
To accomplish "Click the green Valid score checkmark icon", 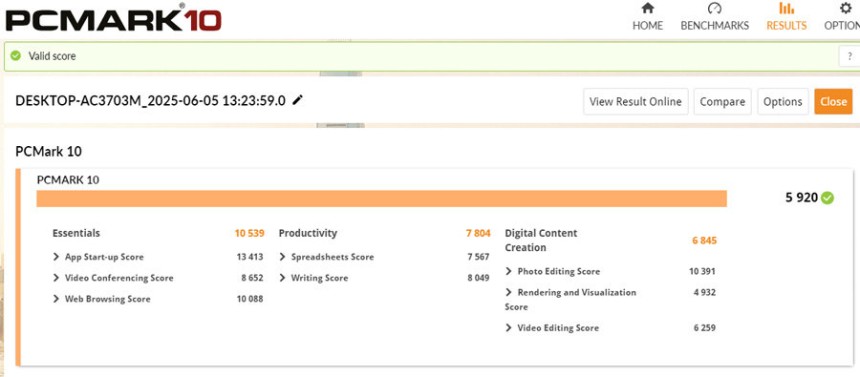I will tap(16, 55).
